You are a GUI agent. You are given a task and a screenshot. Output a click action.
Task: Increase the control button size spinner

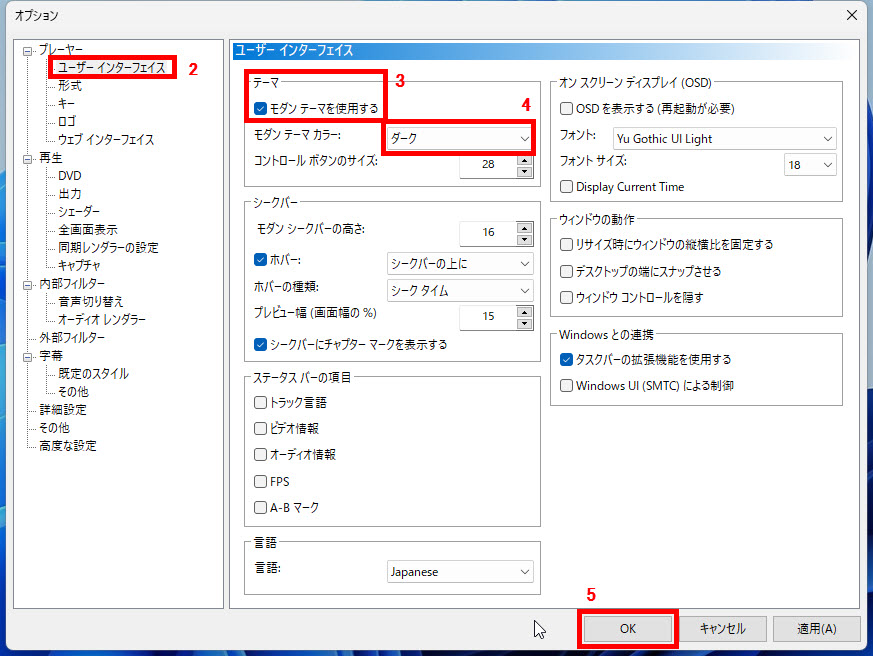point(524,158)
